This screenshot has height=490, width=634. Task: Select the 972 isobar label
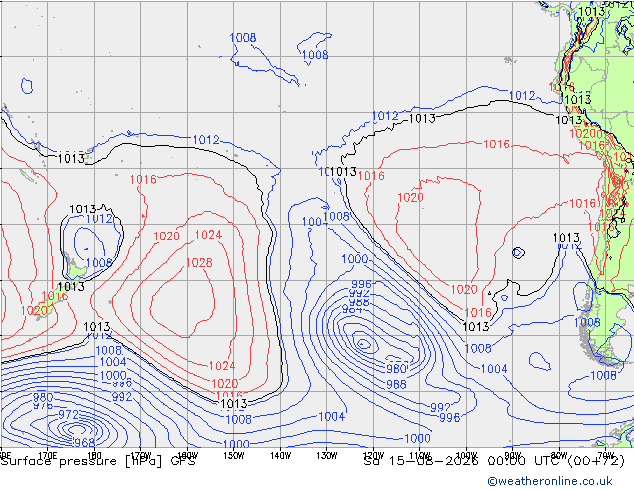[68, 414]
